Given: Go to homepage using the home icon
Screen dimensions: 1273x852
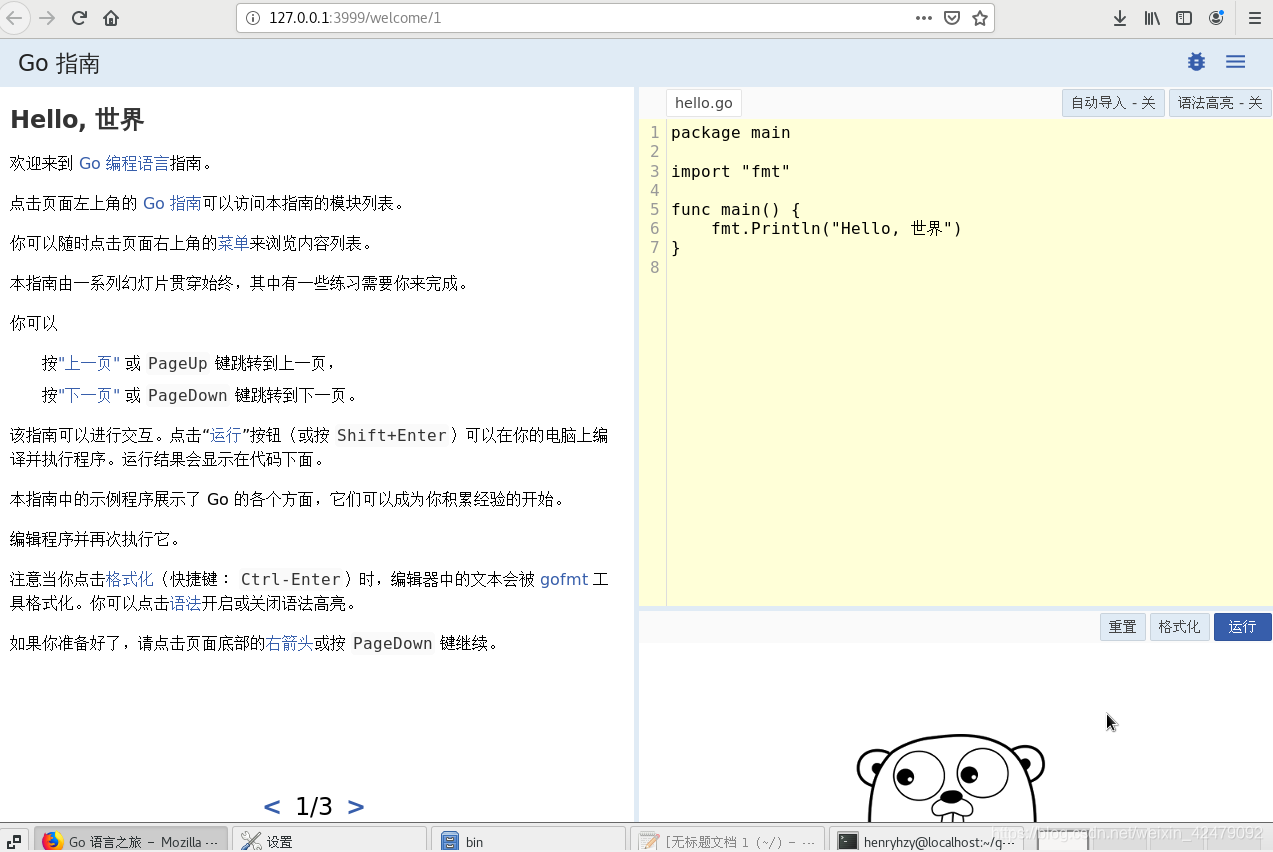Looking at the screenshot, I should [112, 17].
